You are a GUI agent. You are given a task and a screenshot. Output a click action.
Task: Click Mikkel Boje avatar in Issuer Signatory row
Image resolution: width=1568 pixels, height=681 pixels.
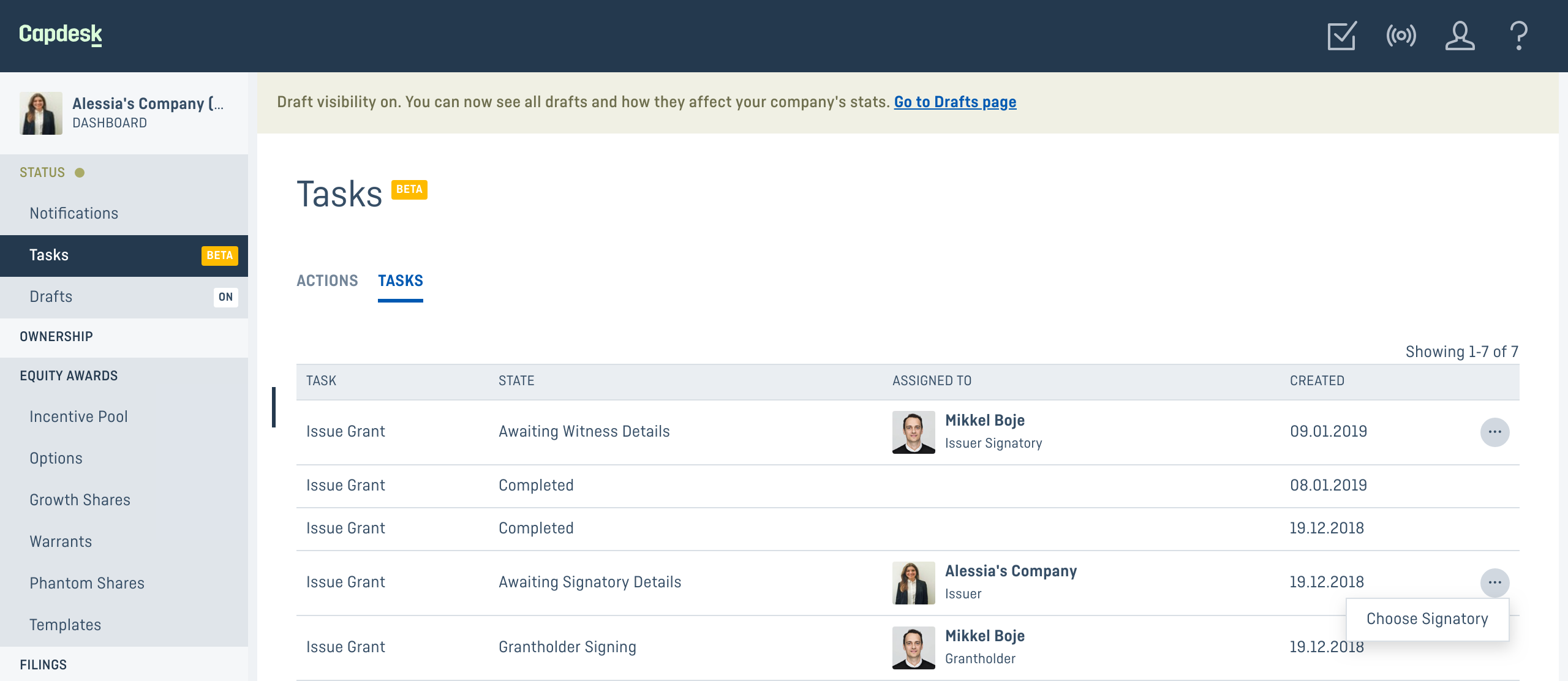(913, 432)
